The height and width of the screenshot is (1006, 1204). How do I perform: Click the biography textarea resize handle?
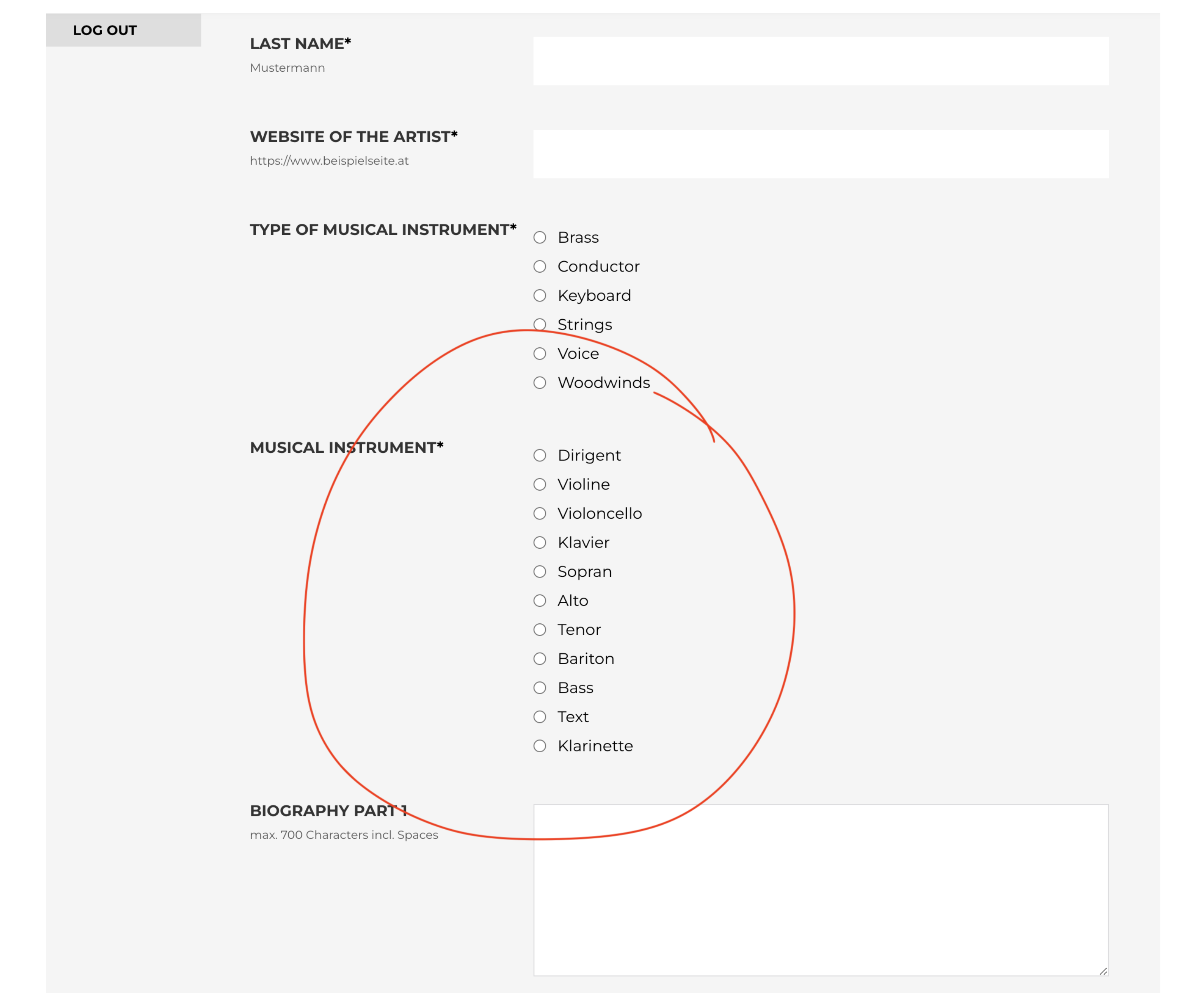point(1103,971)
